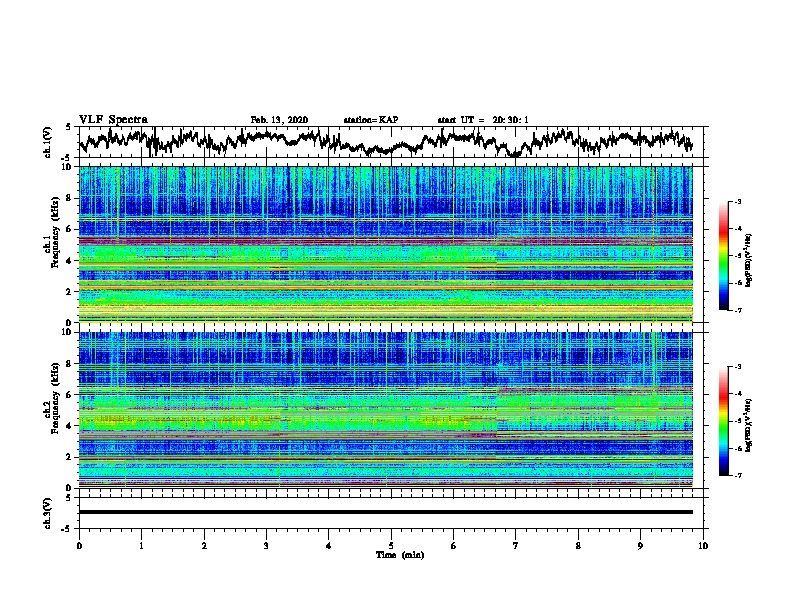Click the time axis tick label '9'
Viewport: 792px width, 612px height.
(x=640, y=546)
